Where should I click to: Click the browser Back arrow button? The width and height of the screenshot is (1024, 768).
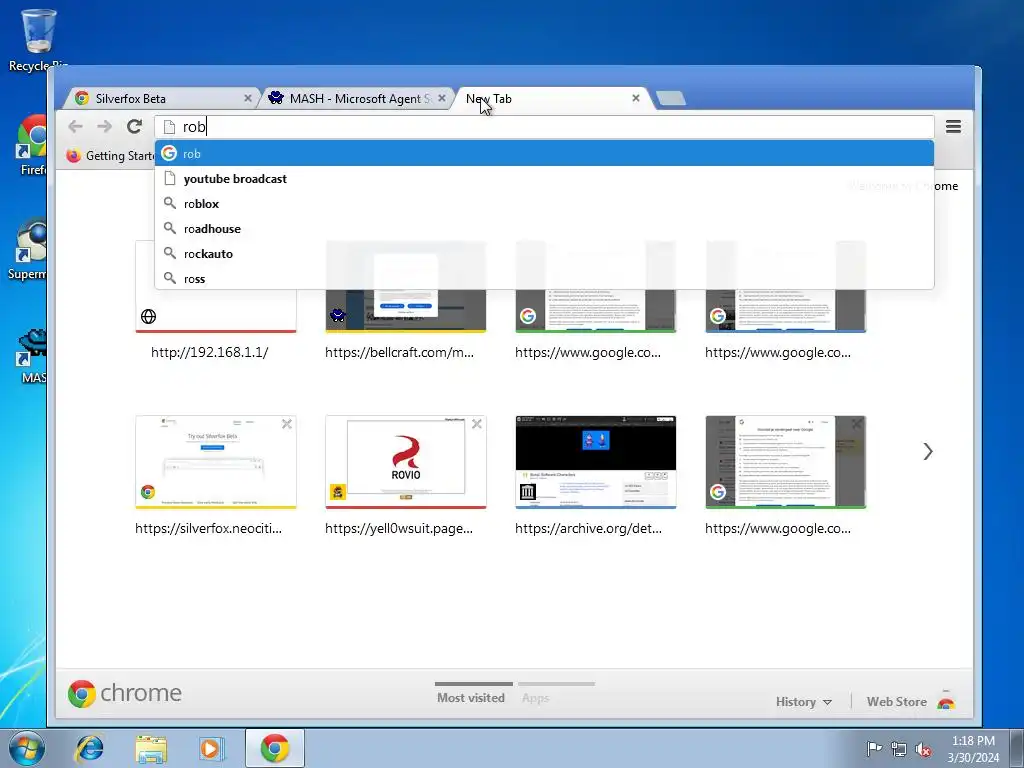tap(75, 127)
